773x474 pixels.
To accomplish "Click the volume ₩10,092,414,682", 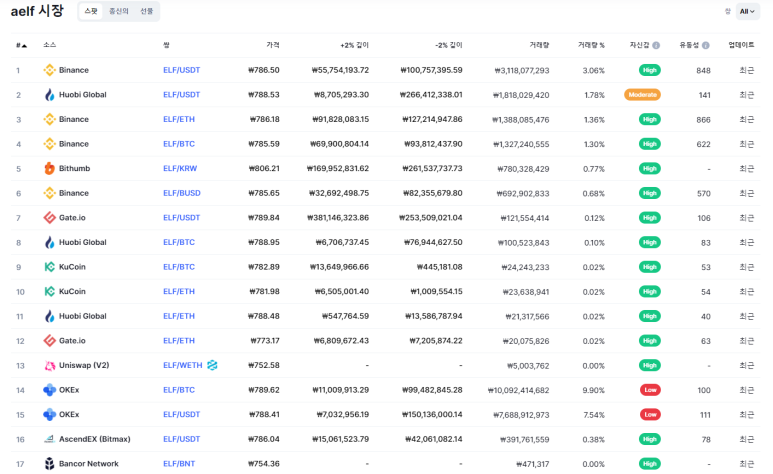I will point(518,390).
